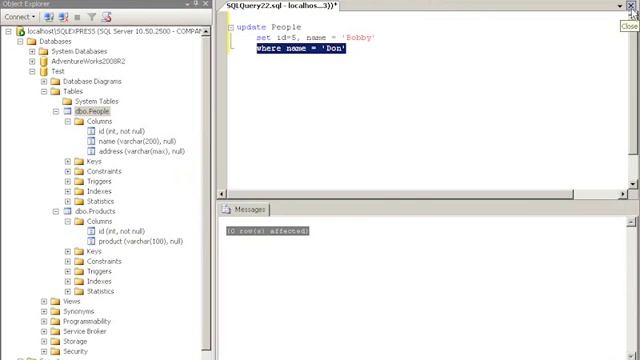This screenshot has width=640, height=360.
Task: Close the Object Explorer panel
Action: [206, 4]
